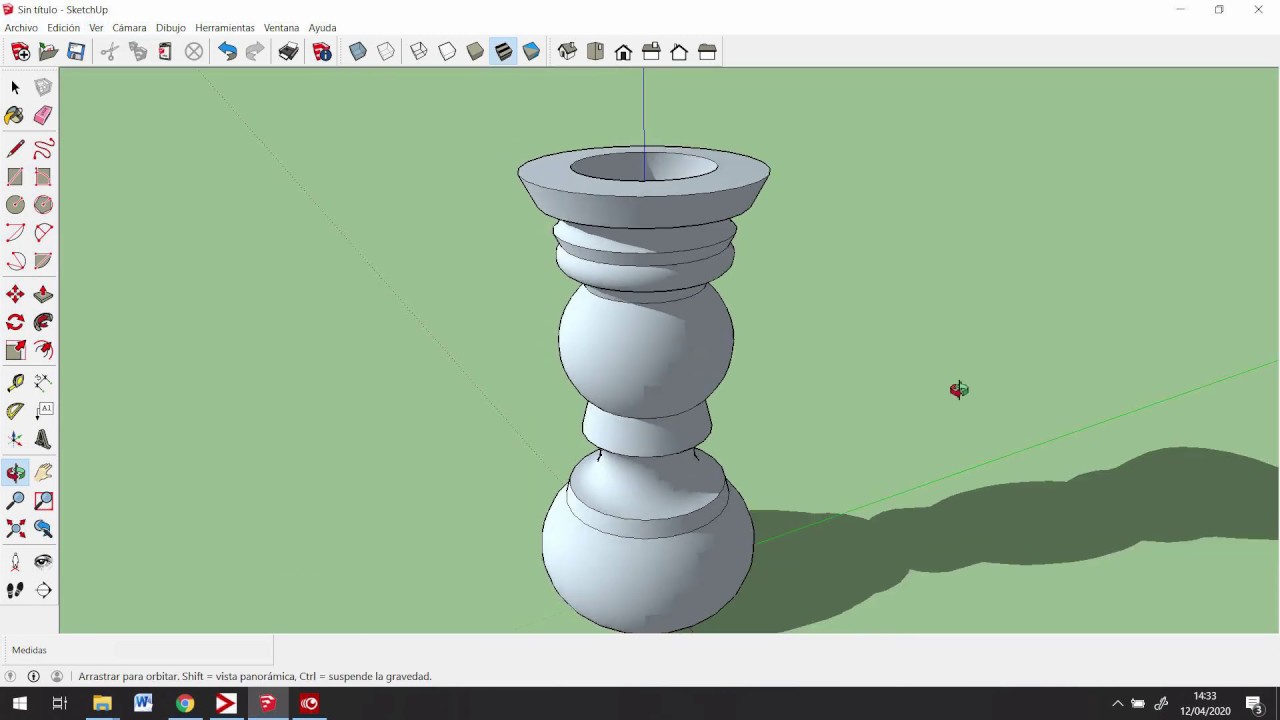Select the Push/Pull tool

(x=43, y=294)
